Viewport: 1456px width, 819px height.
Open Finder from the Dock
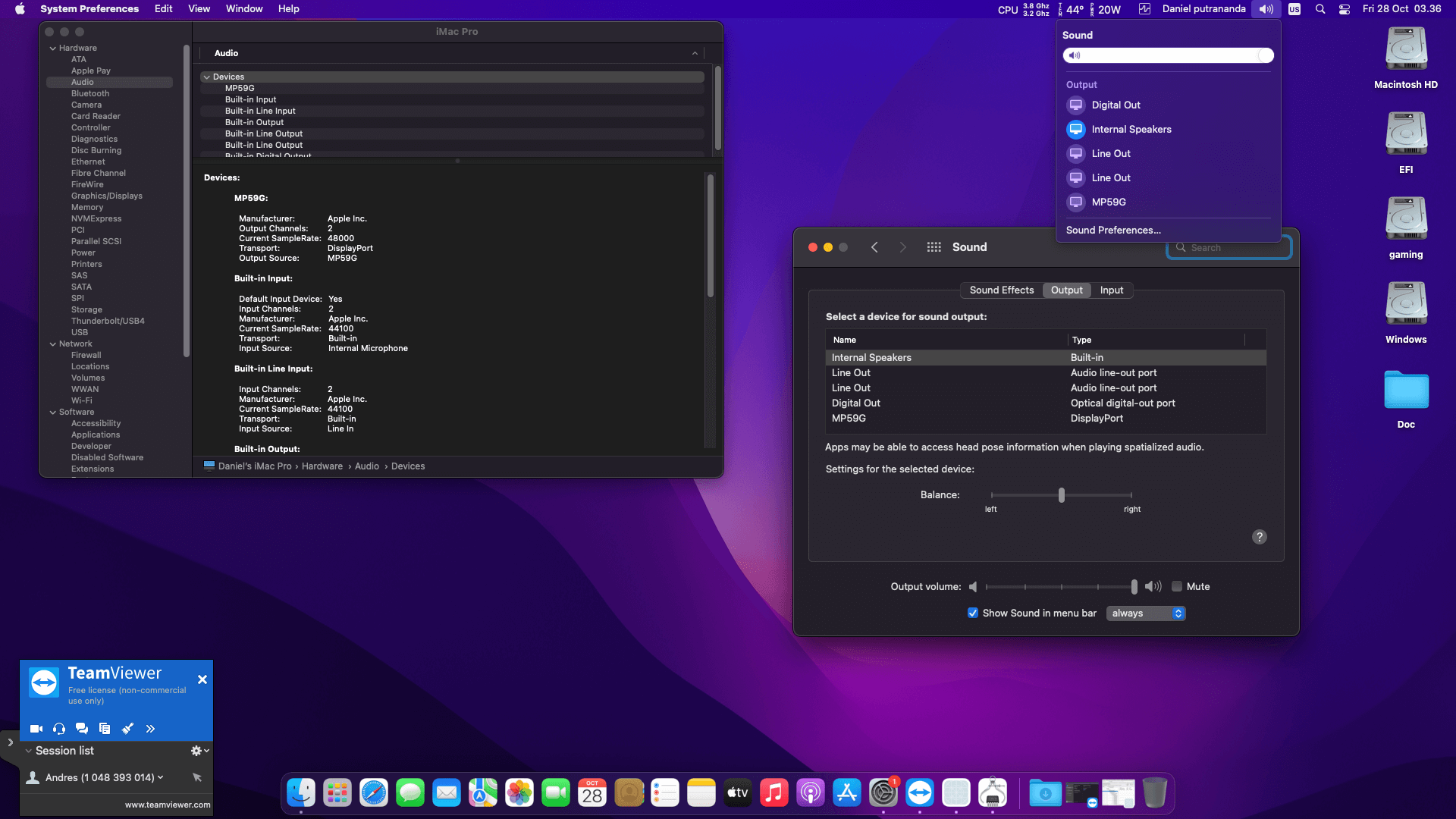(301, 793)
